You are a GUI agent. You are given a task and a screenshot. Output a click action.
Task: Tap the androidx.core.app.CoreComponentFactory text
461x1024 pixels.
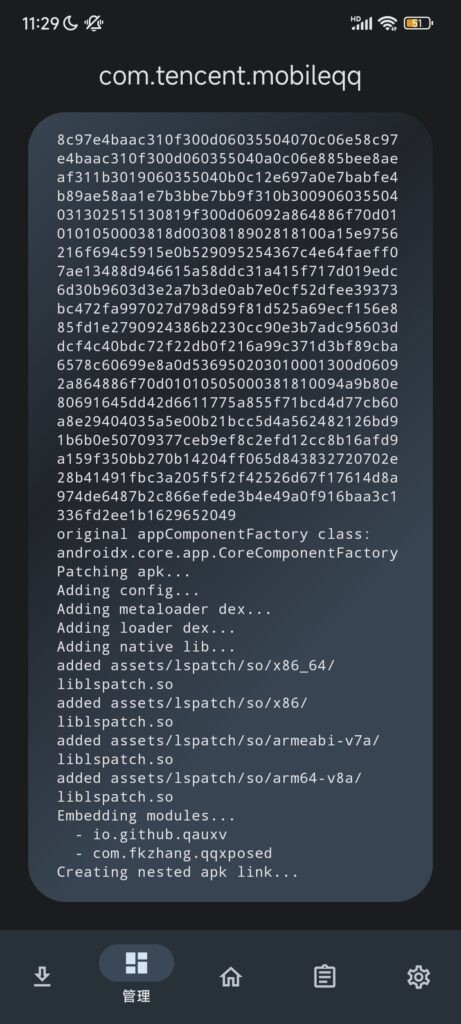[227, 553]
